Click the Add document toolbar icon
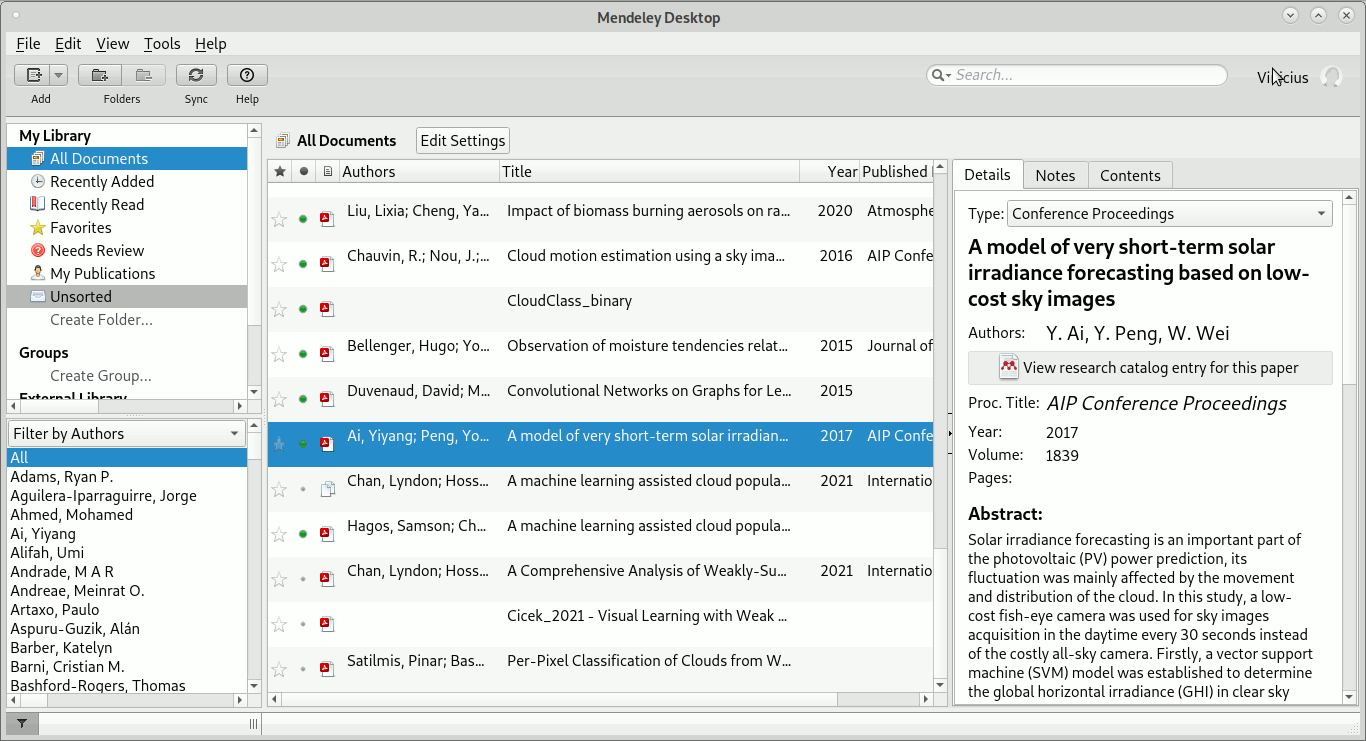 coord(33,75)
